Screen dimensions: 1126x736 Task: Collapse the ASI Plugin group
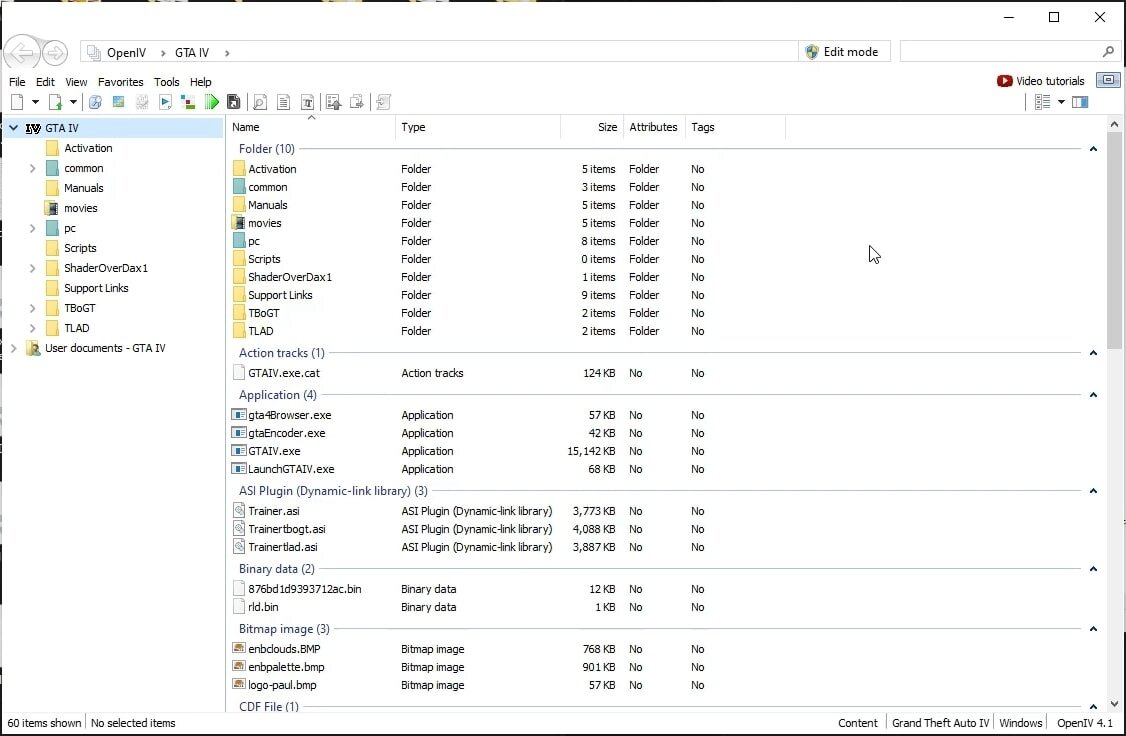tap(1093, 491)
